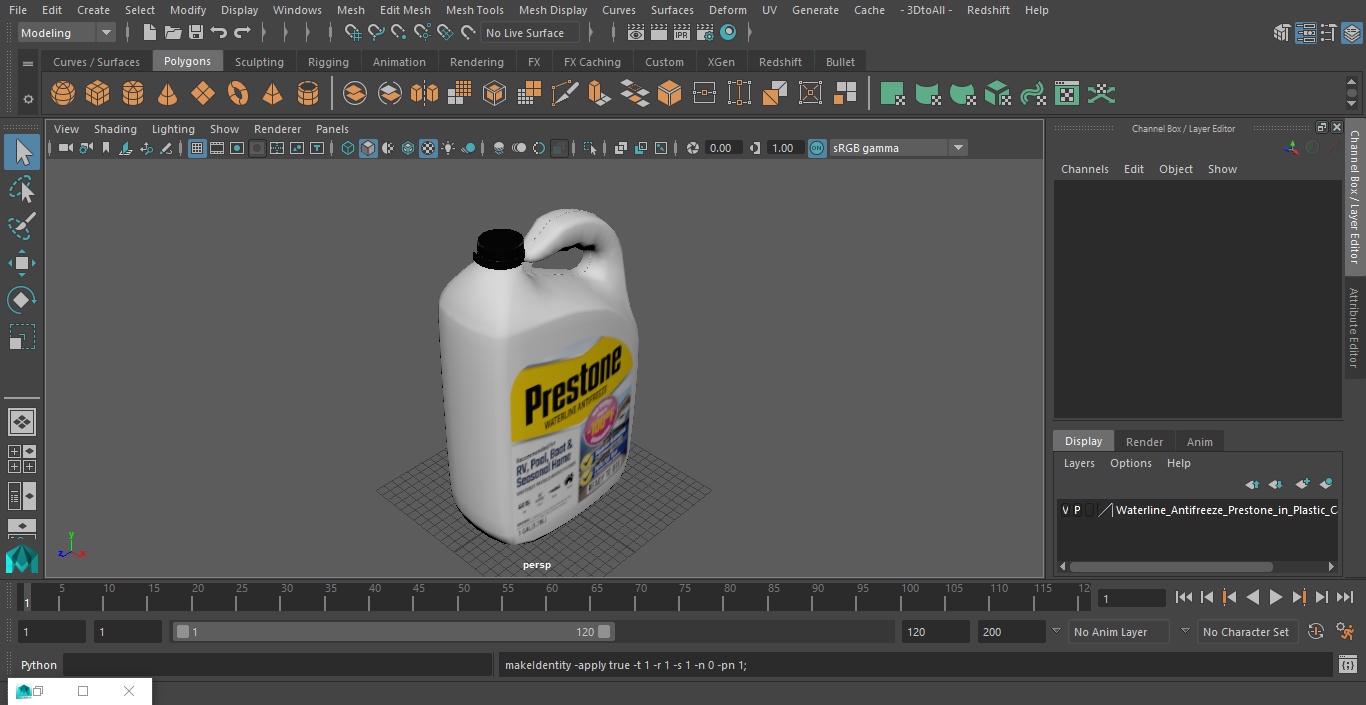Create a polygon torus from the shelf
Screen dimensions: 1366x705
click(x=238, y=94)
